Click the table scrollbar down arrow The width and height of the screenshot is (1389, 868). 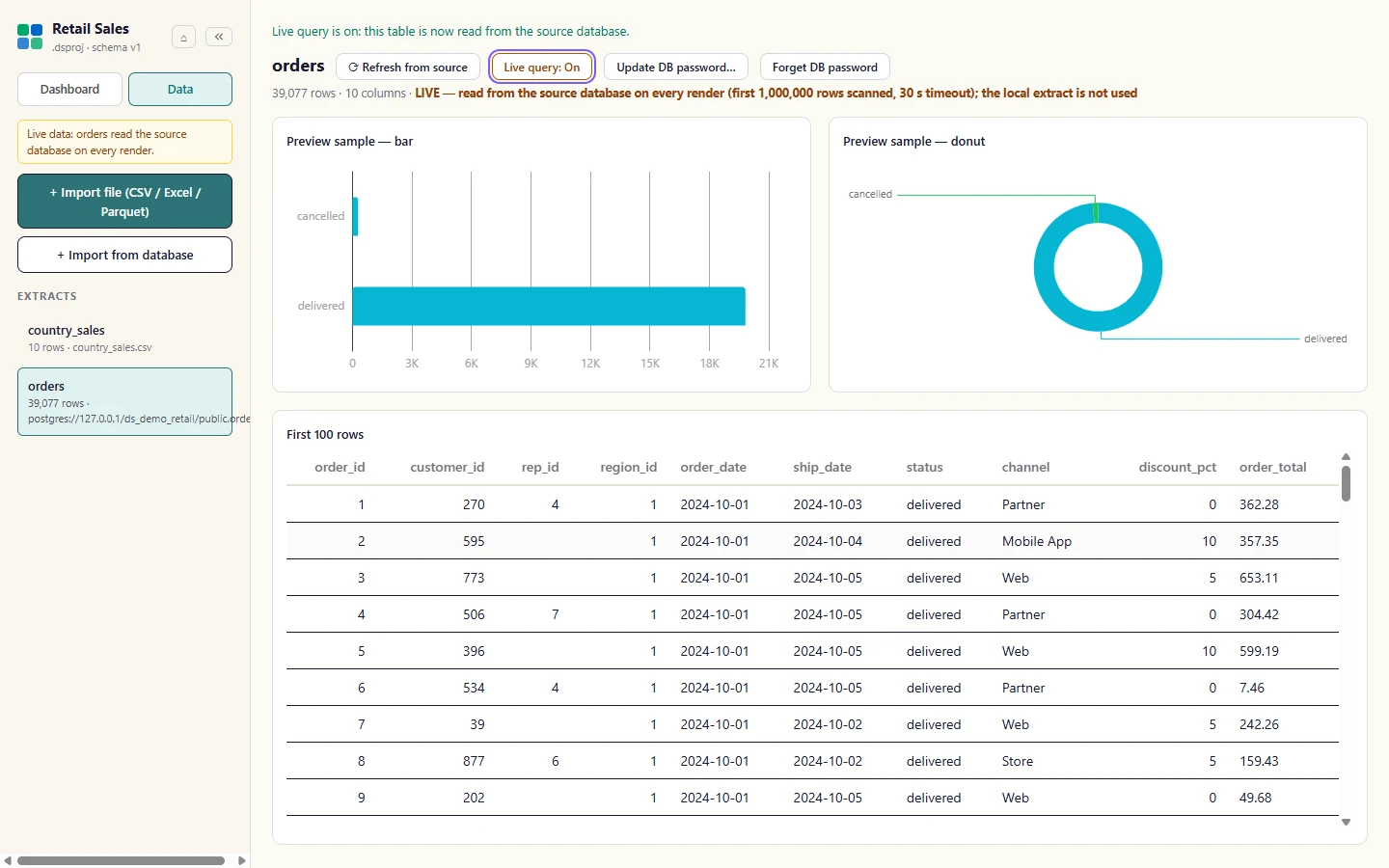[x=1346, y=823]
